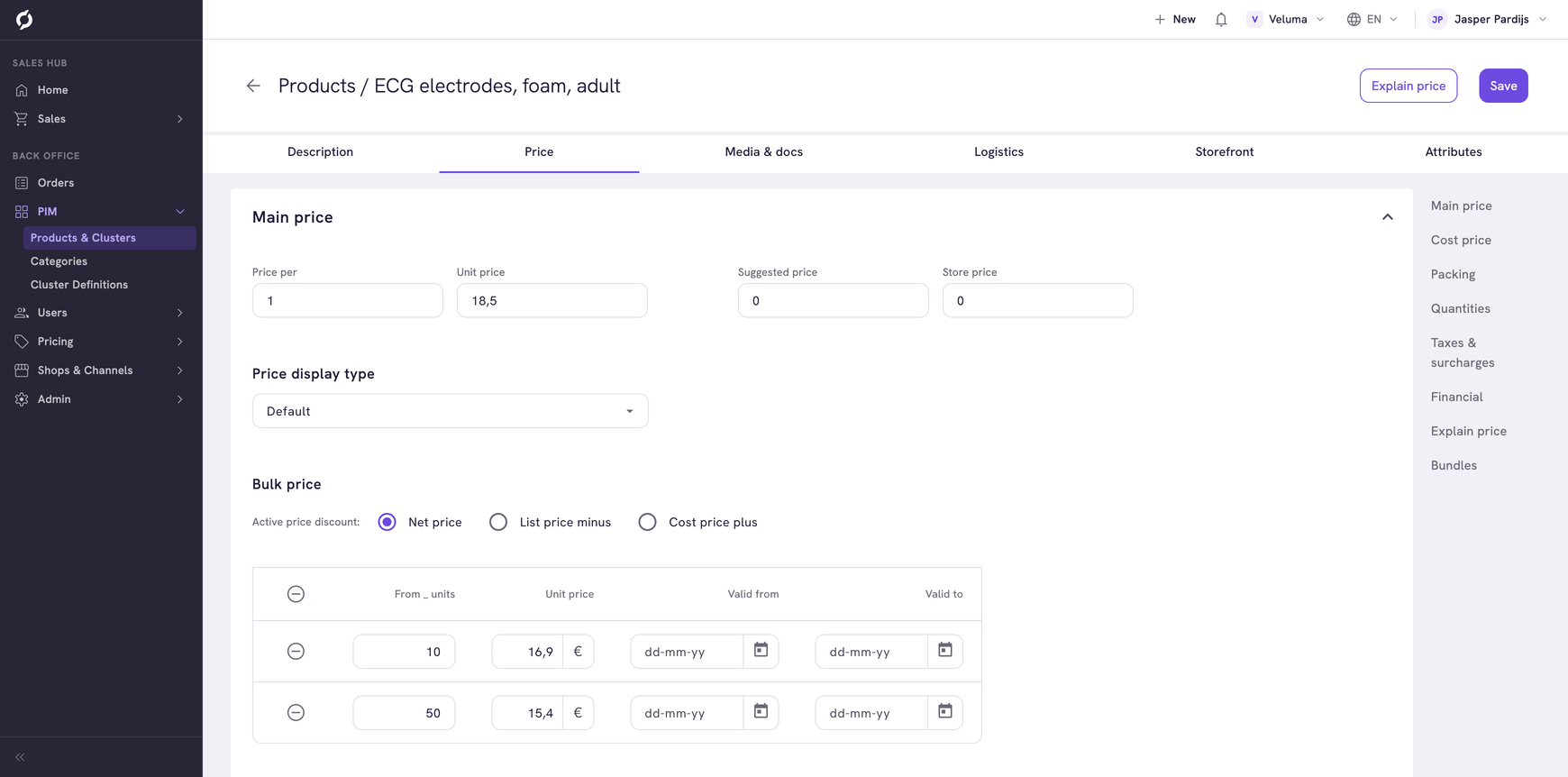
Task: Jump to Taxes & surcharges section
Action: [x=1463, y=352]
